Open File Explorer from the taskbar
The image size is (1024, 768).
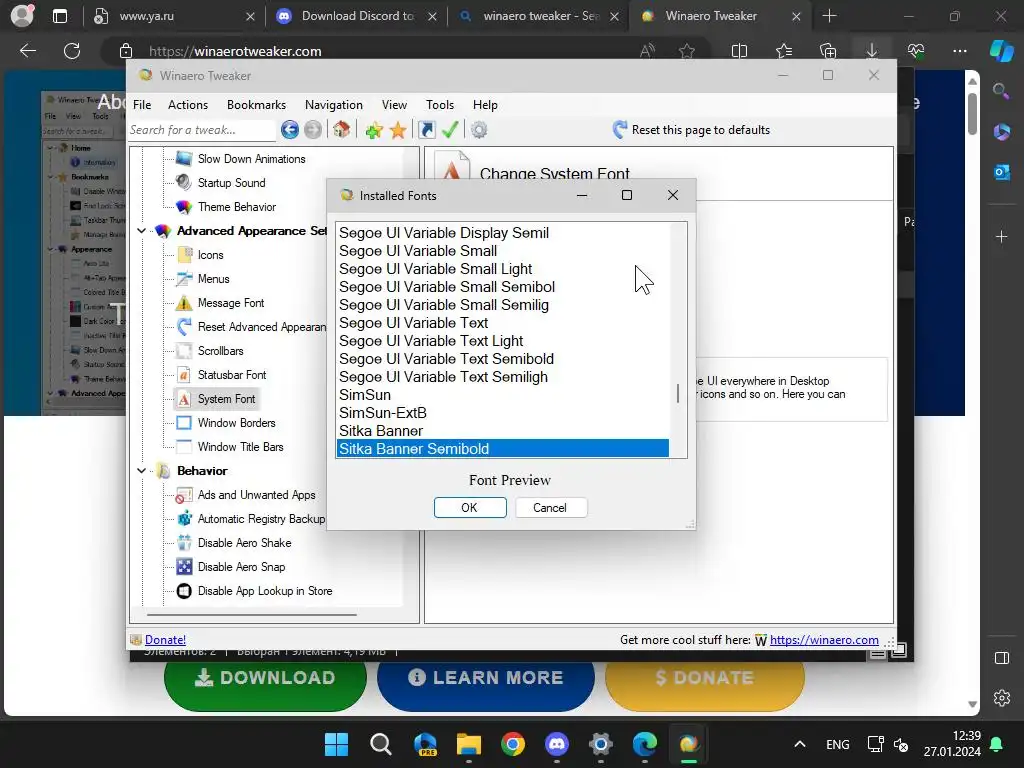(x=469, y=744)
